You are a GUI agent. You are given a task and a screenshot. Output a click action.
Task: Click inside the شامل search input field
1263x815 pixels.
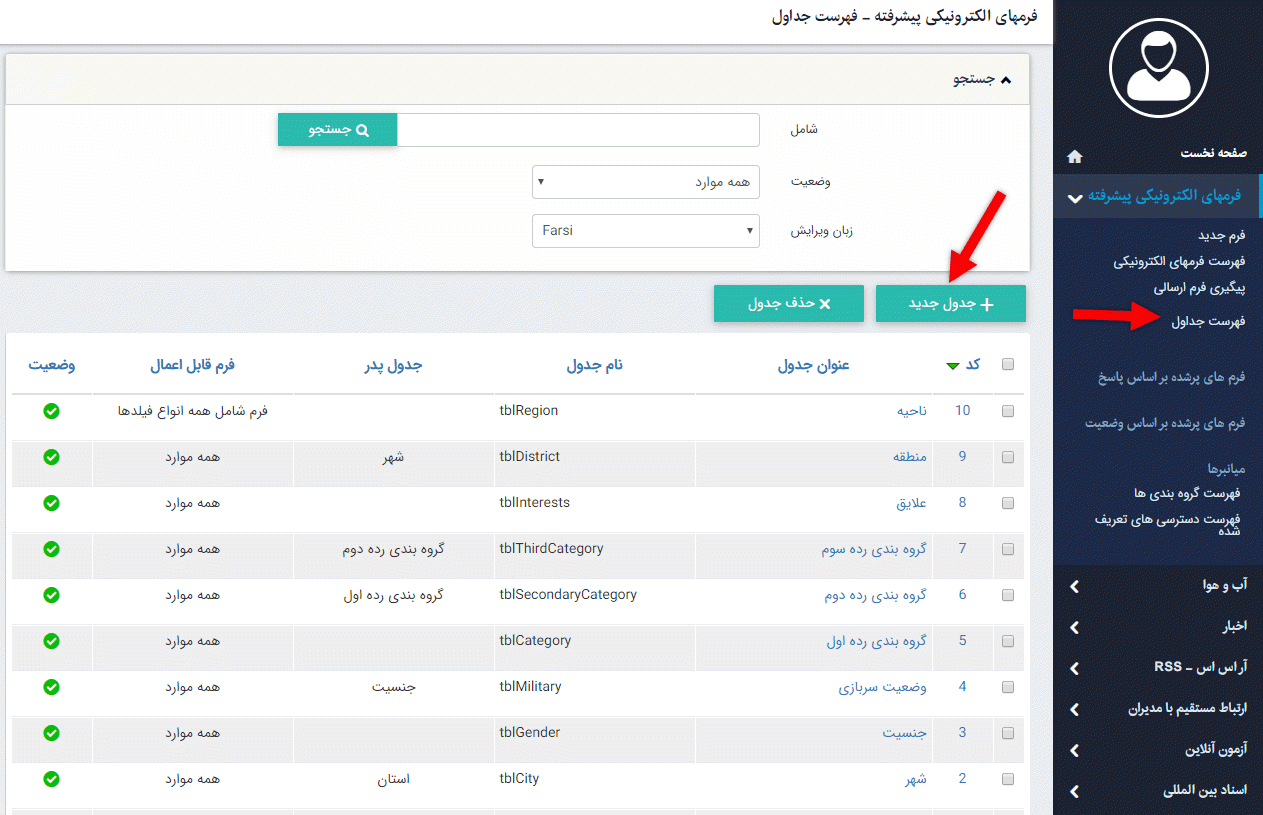(x=580, y=129)
